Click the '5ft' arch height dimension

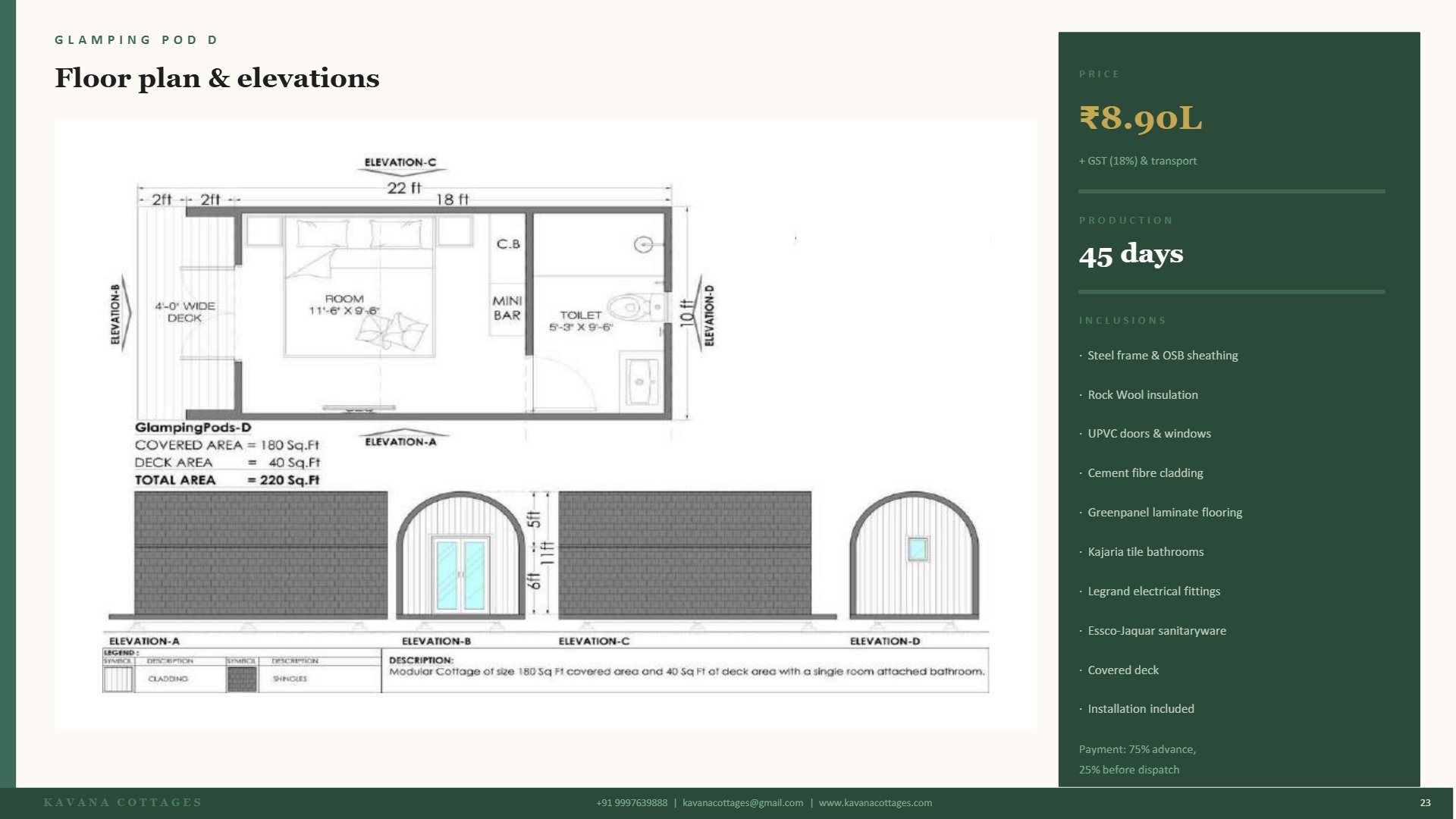pyautogui.click(x=535, y=519)
